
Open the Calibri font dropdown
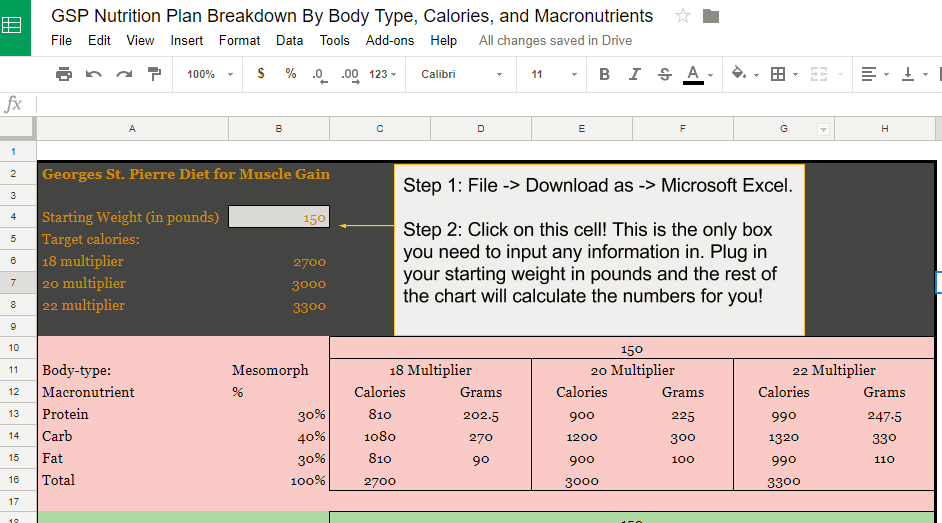click(461, 74)
